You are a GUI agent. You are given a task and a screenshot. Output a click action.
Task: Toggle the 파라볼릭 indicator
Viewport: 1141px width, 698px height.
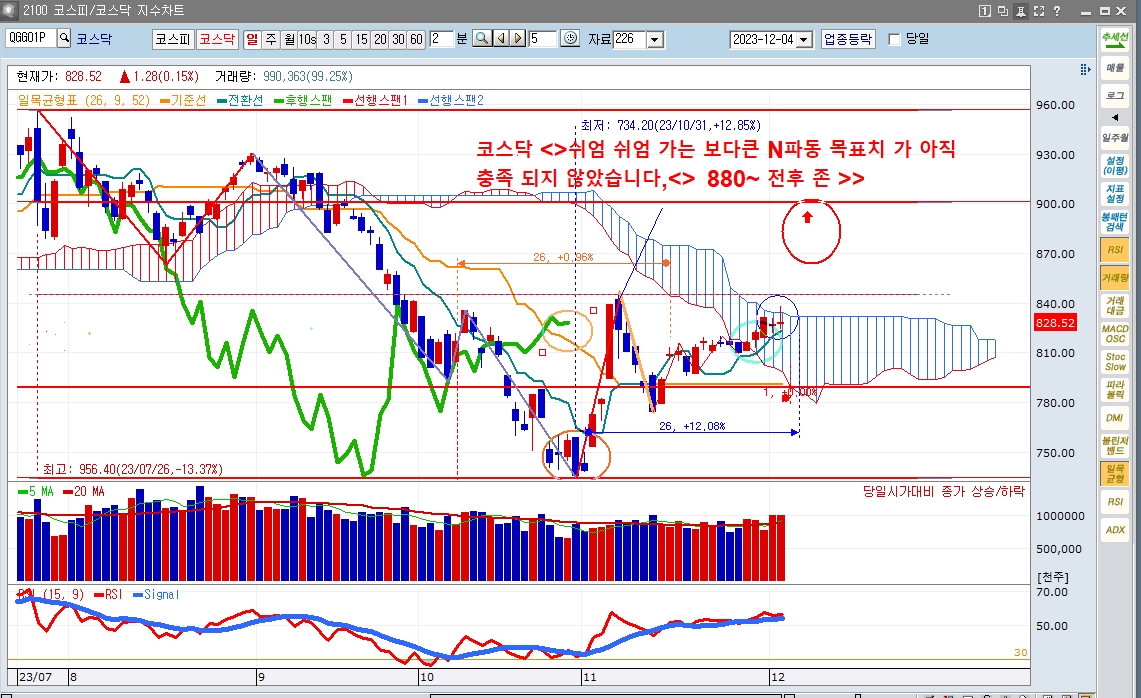pos(1115,389)
